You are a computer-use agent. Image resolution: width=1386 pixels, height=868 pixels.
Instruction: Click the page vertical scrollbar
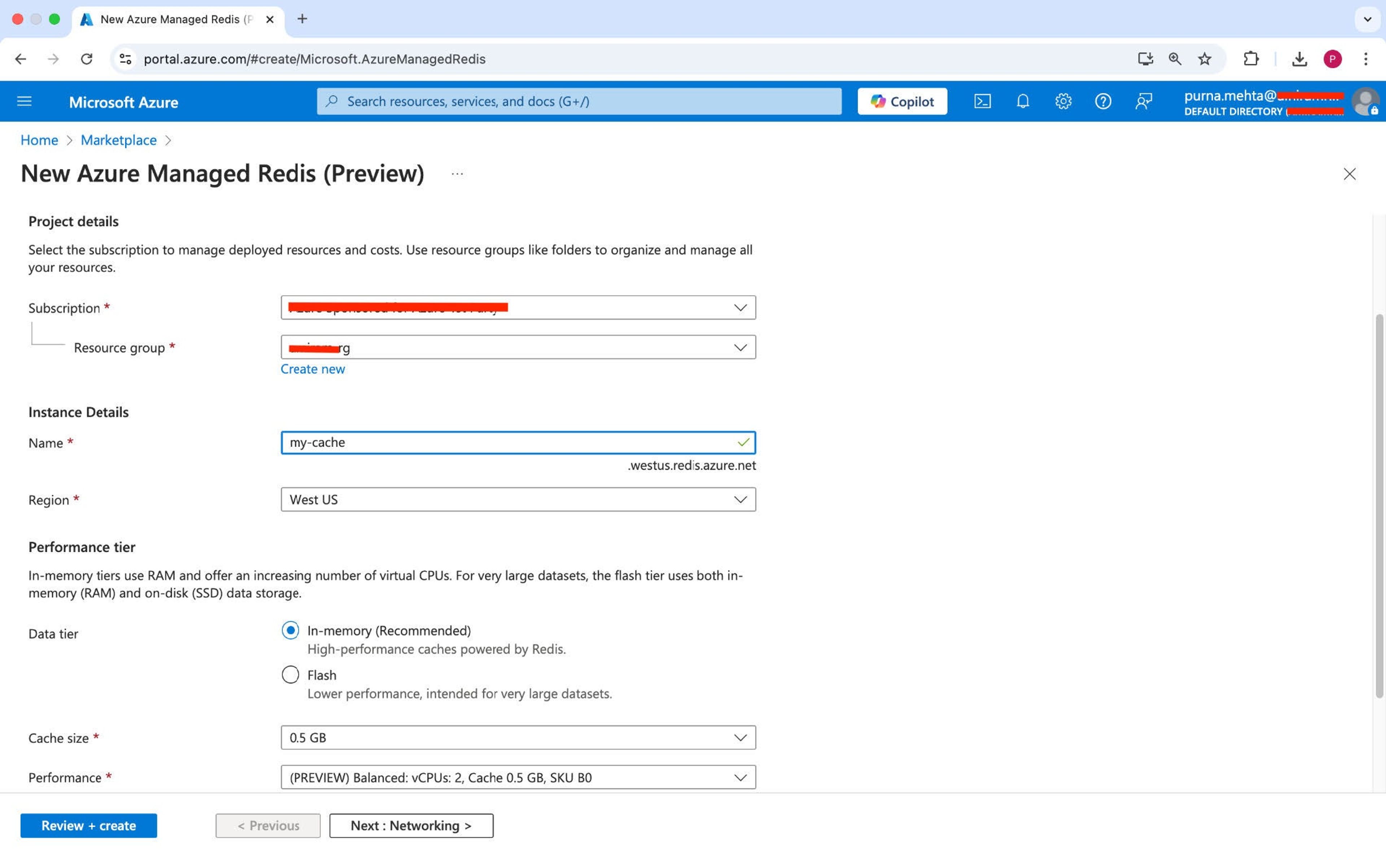[1378, 505]
